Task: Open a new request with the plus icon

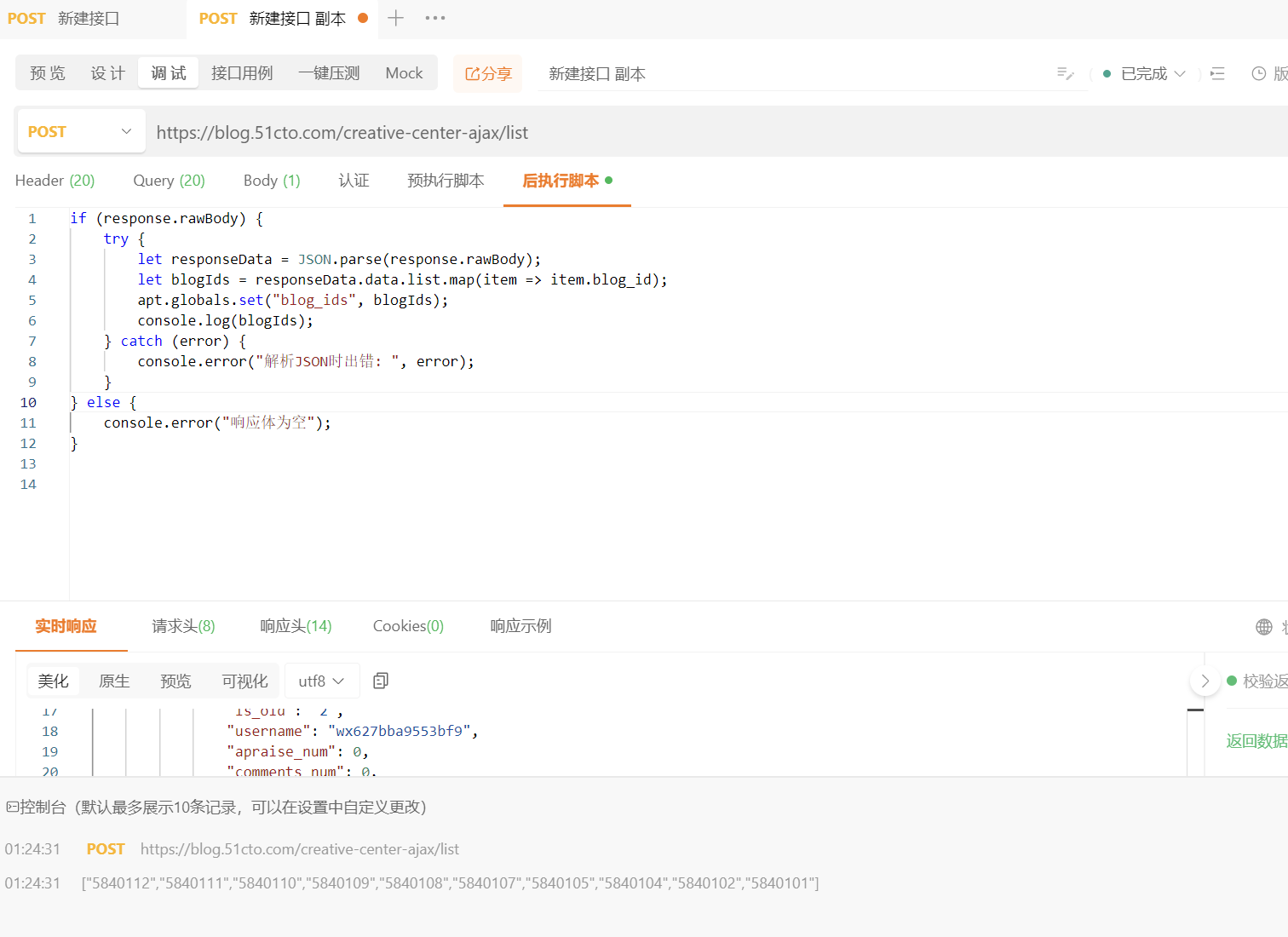Action: pyautogui.click(x=395, y=18)
